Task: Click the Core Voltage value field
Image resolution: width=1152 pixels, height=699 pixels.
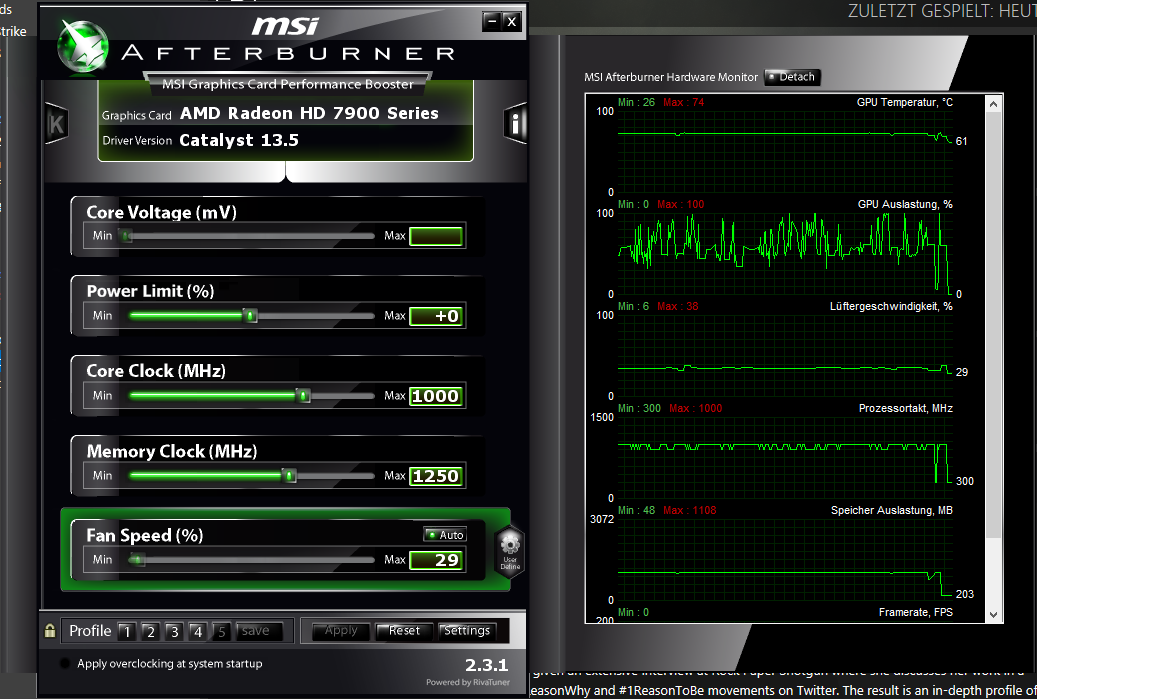Action: pos(436,236)
